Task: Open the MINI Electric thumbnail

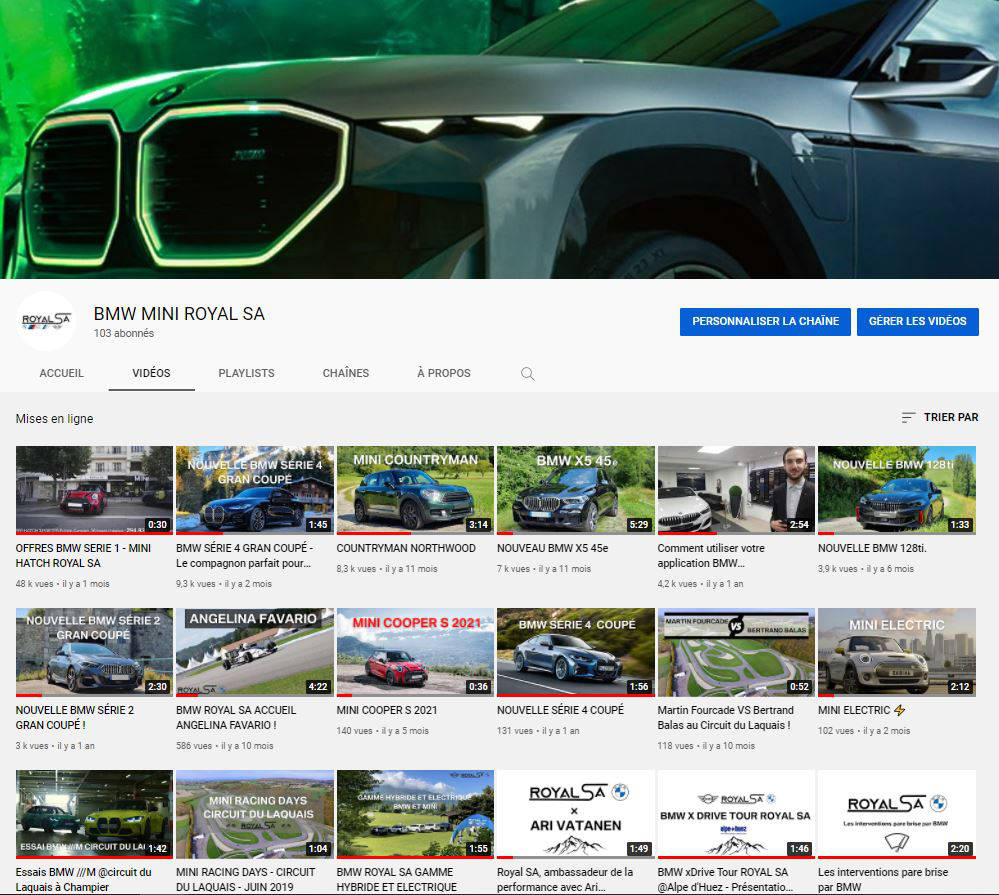Action: pos(897,652)
